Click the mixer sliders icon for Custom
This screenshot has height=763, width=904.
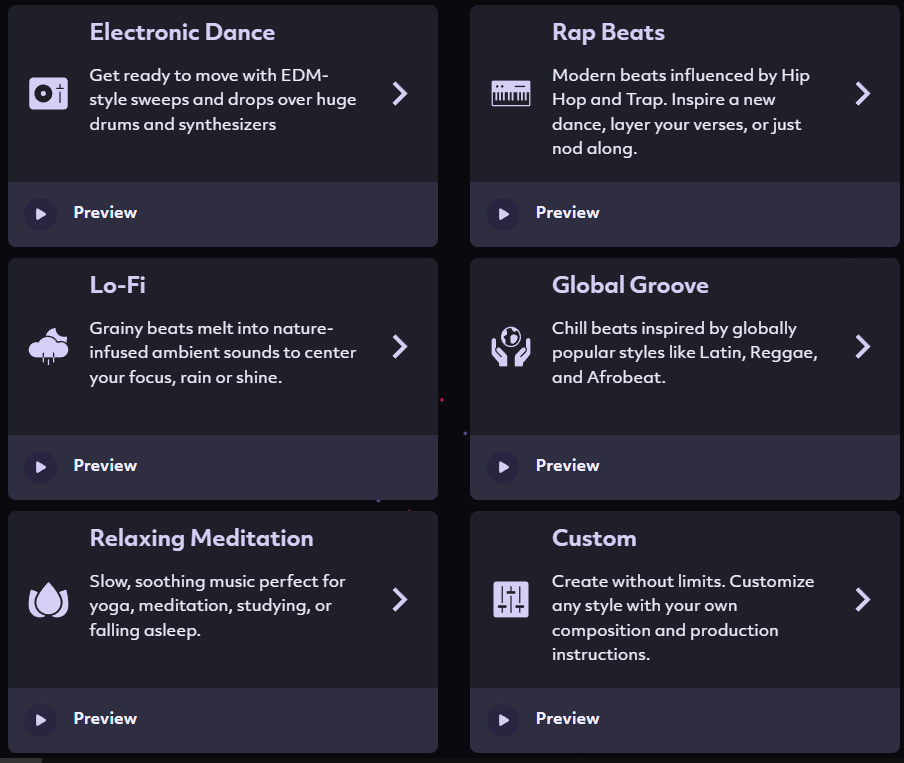[x=511, y=599]
